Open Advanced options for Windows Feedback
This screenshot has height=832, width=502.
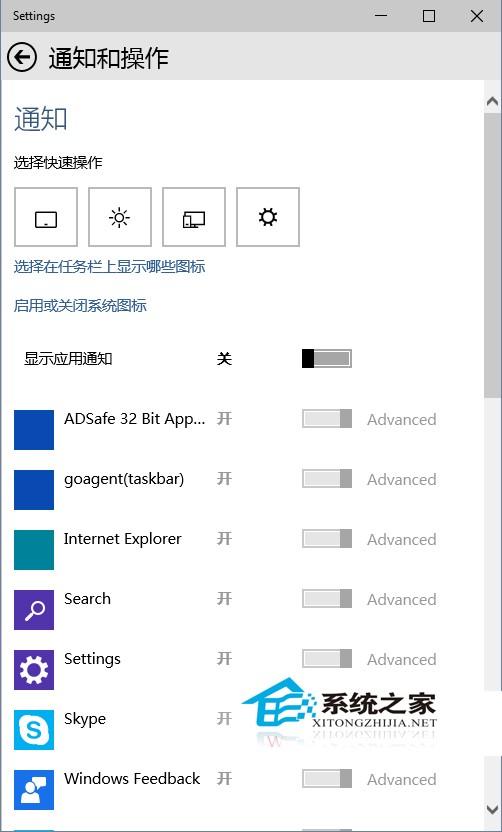point(402,779)
